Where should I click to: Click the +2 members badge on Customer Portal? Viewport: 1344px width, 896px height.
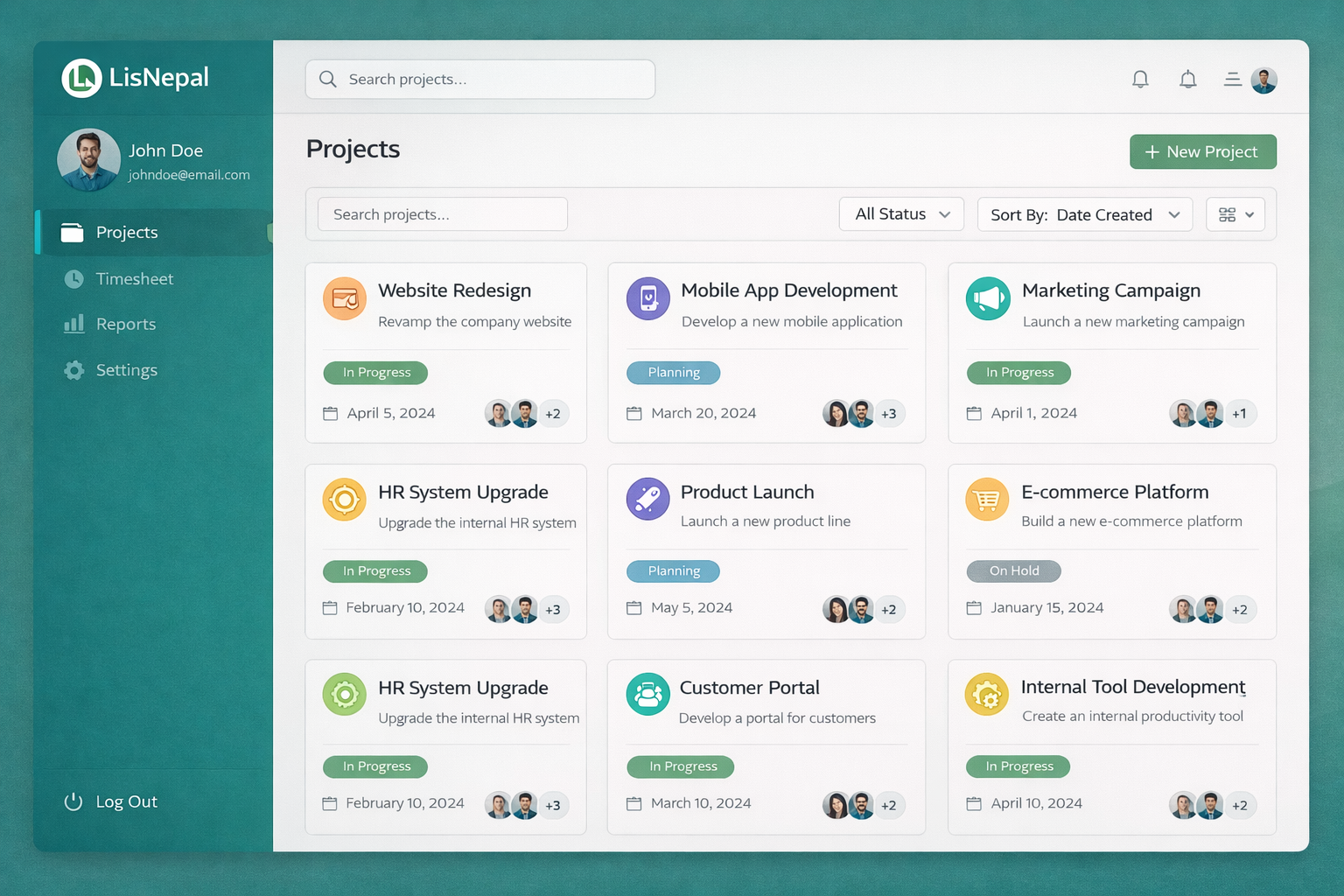point(889,805)
